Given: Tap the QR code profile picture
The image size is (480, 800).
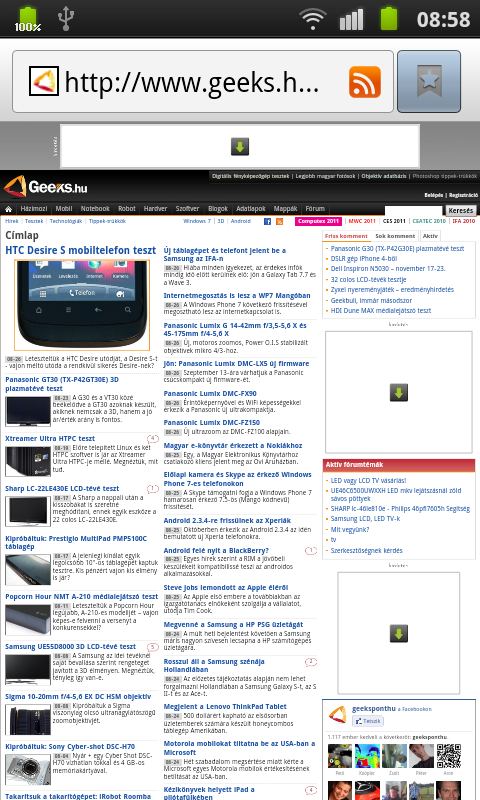Looking at the screenshot, I should point(449,756).
